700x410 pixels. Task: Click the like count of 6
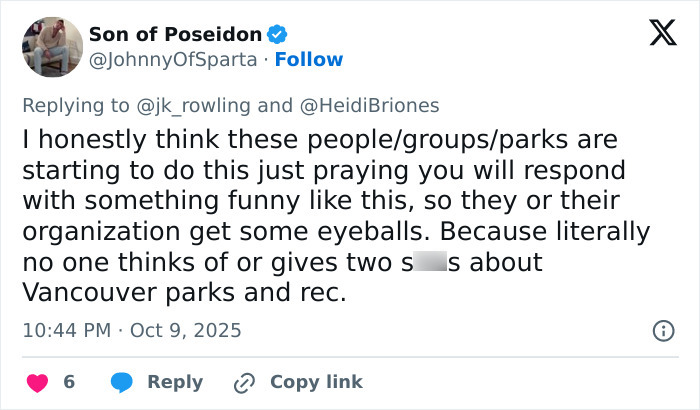(69, 382)
